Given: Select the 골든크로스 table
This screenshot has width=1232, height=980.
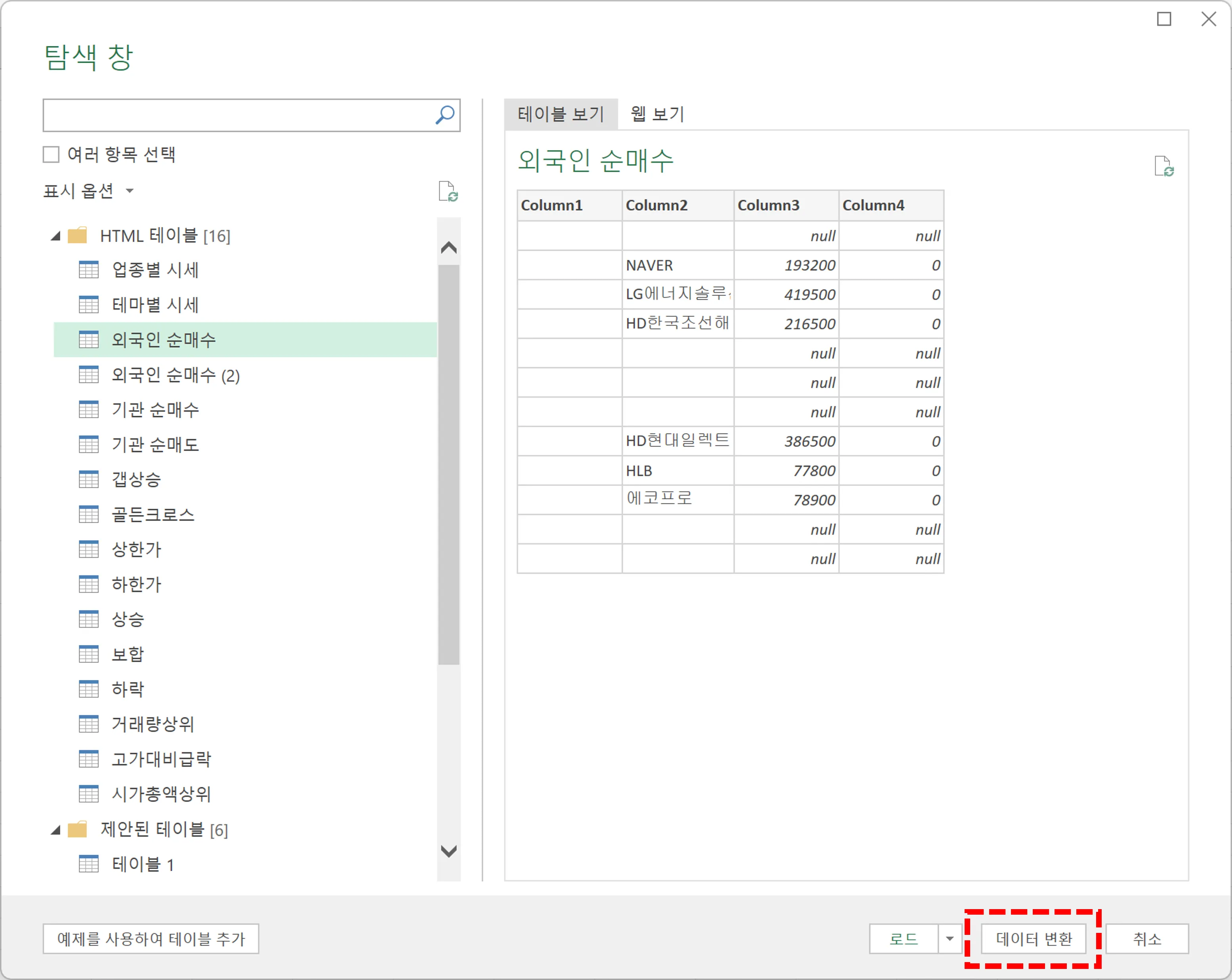Looking at the screenshot, I should pyautogui.click(x=245, y=515).
